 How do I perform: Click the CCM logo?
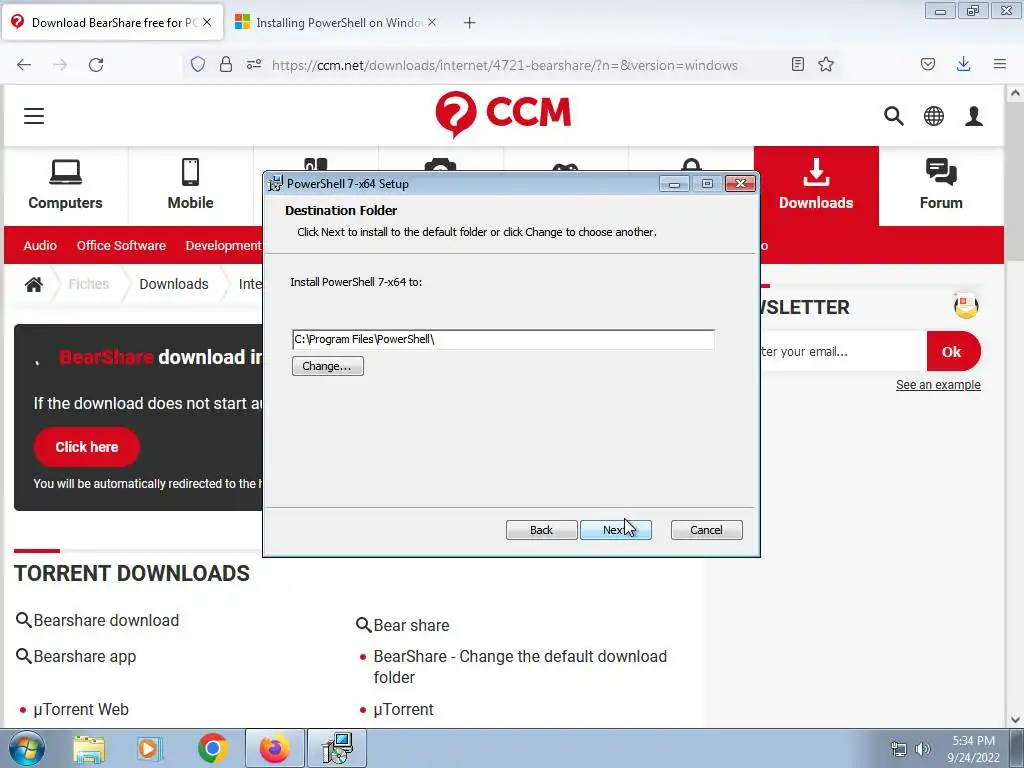tap(503, 114)
